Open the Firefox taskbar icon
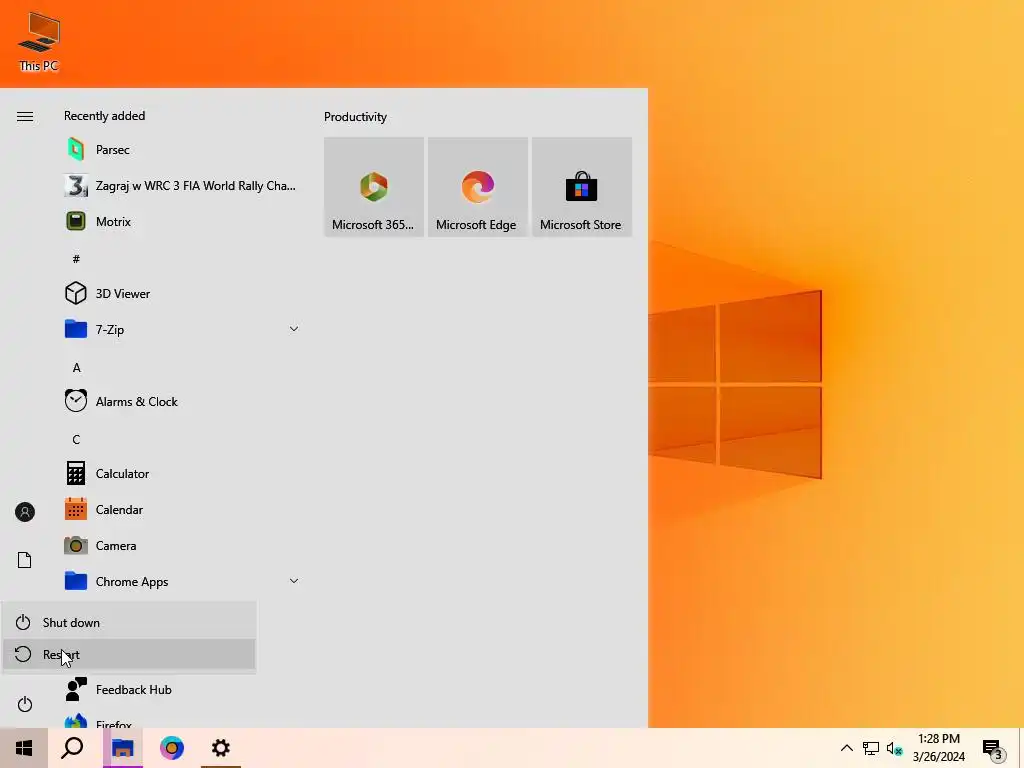The image size is (1024, 768). click(172, 748)
